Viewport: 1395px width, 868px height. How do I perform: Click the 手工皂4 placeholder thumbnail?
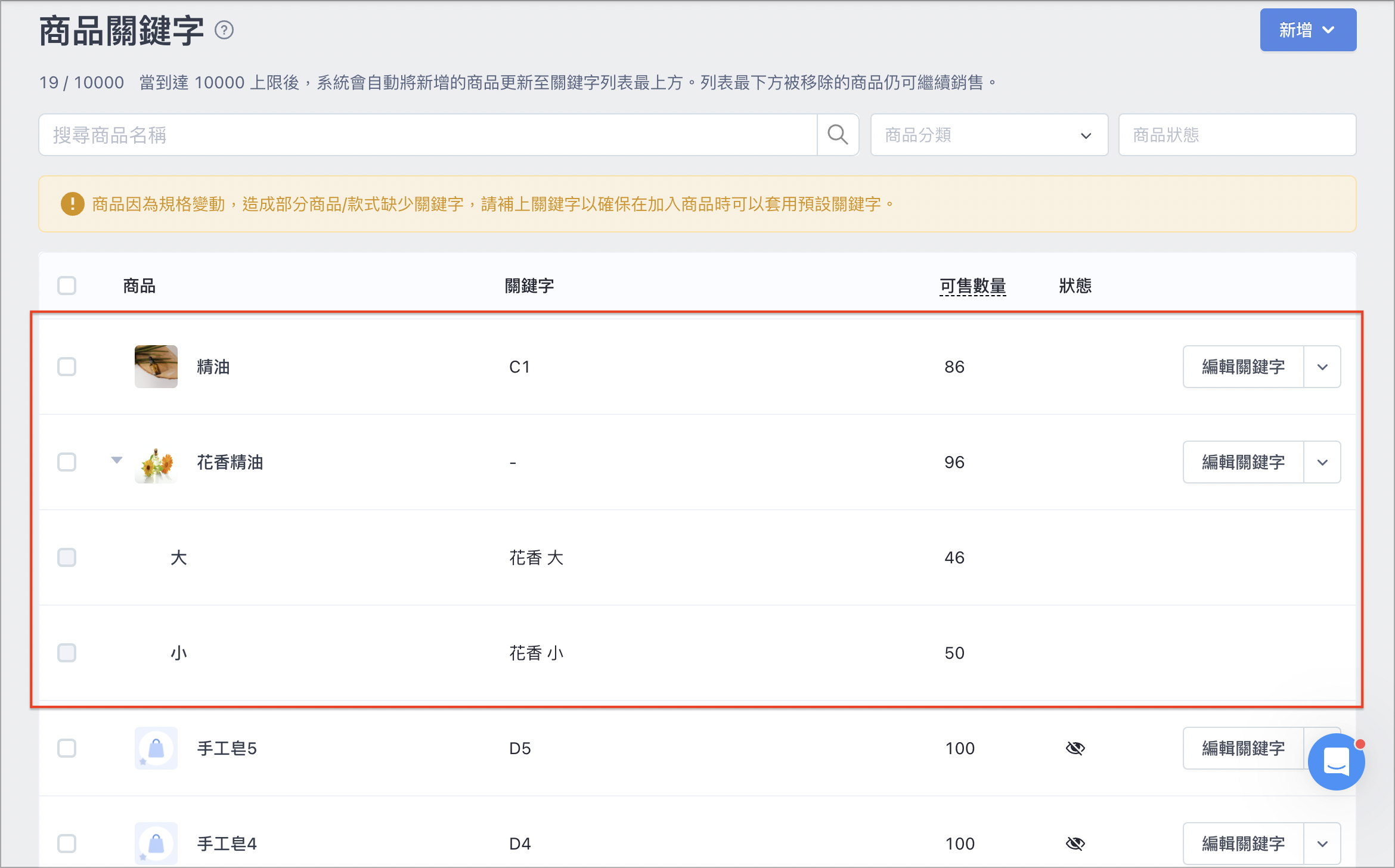(156, 844)
